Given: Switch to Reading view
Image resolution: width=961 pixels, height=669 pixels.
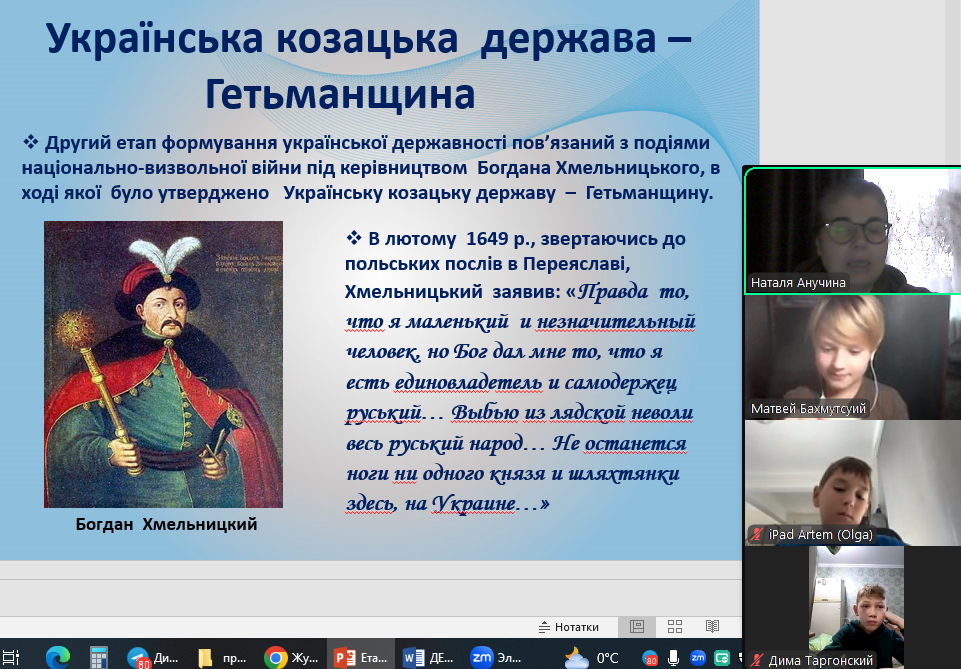Looking at the screenshot, I should point(712,627).
